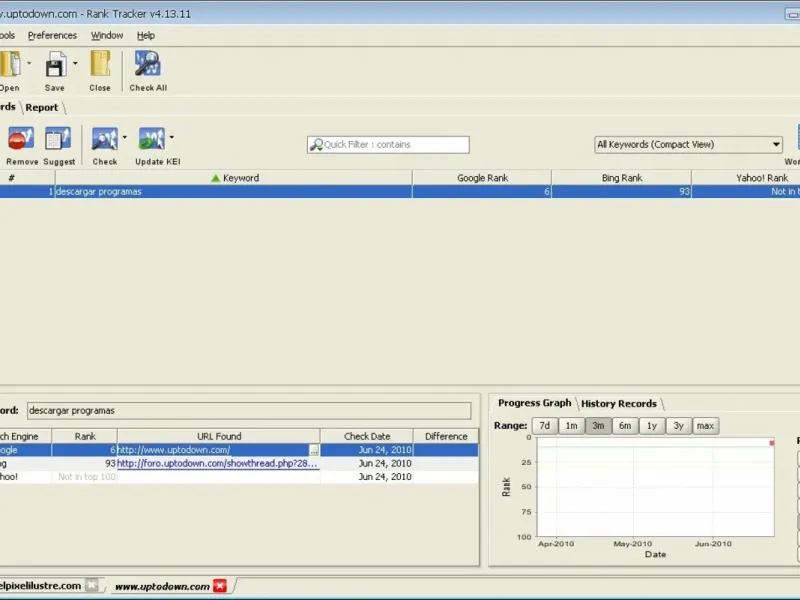Click the Close project folder icon
Image resolution: width=800 pixels, height=600 pixels.
[100, 64]
